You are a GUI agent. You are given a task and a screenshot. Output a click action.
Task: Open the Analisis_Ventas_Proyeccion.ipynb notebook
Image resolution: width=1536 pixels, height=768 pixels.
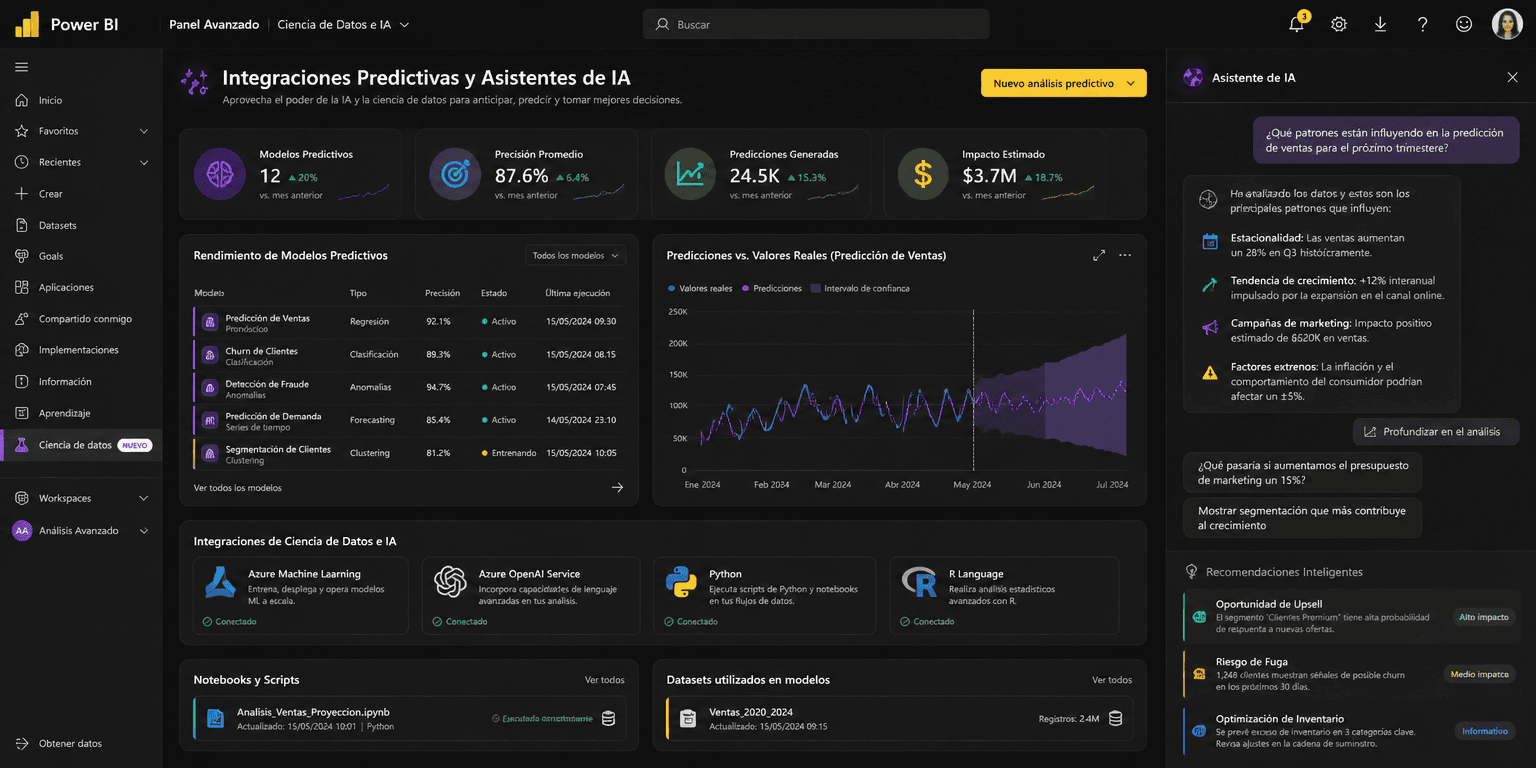pyautogui.click(x=409, y=718)
